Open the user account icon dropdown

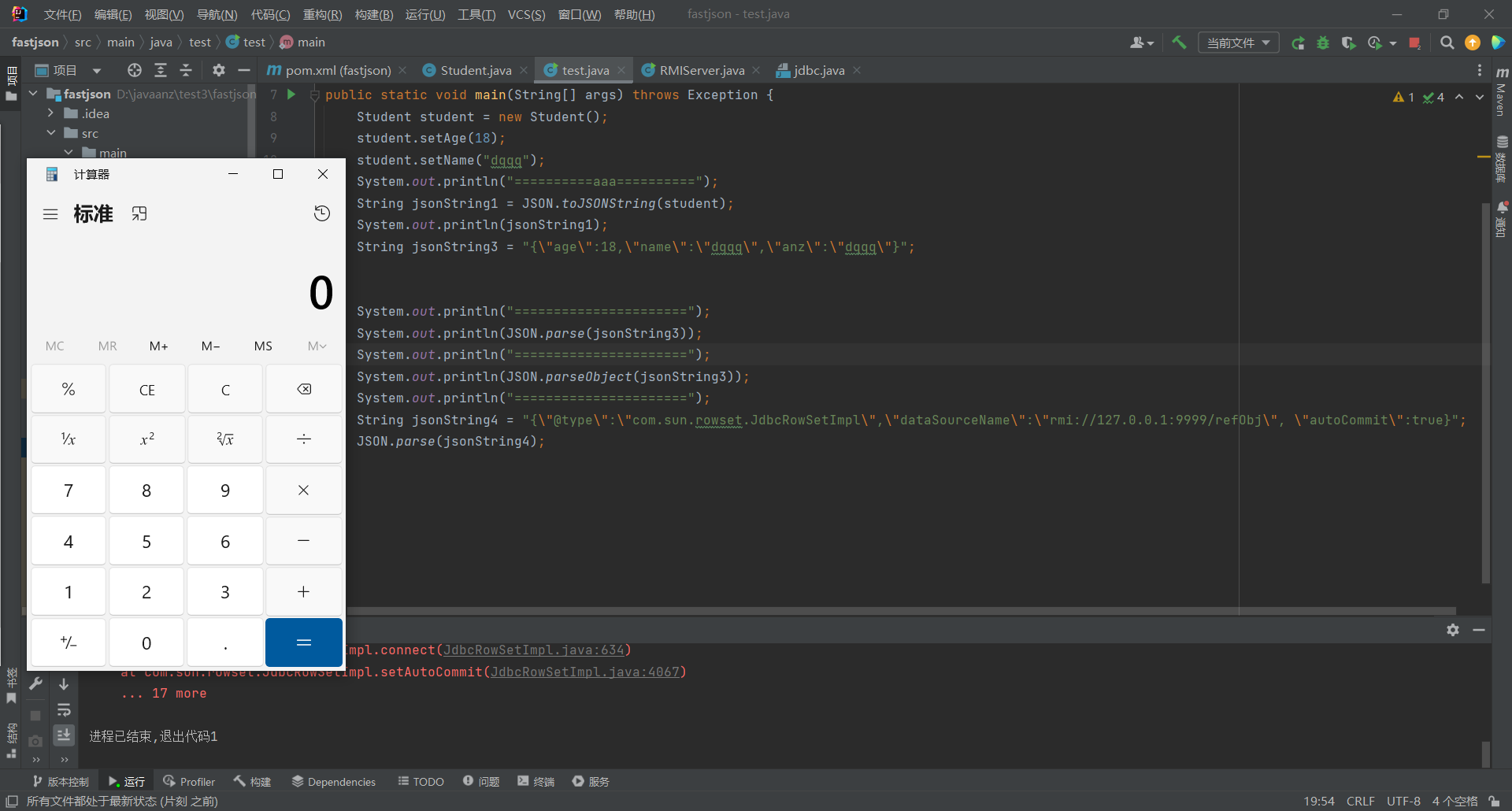click(x=1141, y=43)
